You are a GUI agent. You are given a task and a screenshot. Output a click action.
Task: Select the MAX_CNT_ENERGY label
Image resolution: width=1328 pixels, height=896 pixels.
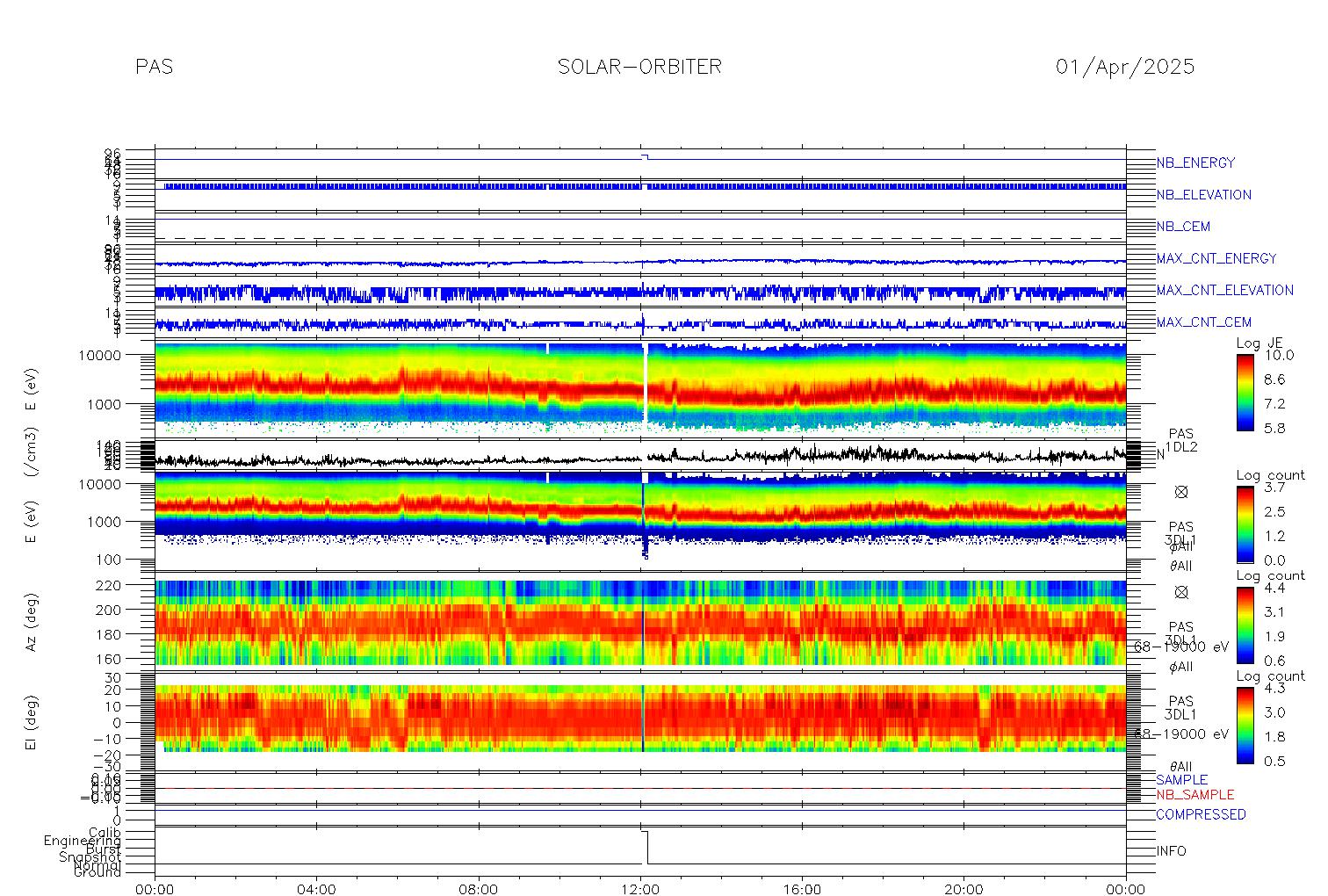click(x=1216, y=258)
